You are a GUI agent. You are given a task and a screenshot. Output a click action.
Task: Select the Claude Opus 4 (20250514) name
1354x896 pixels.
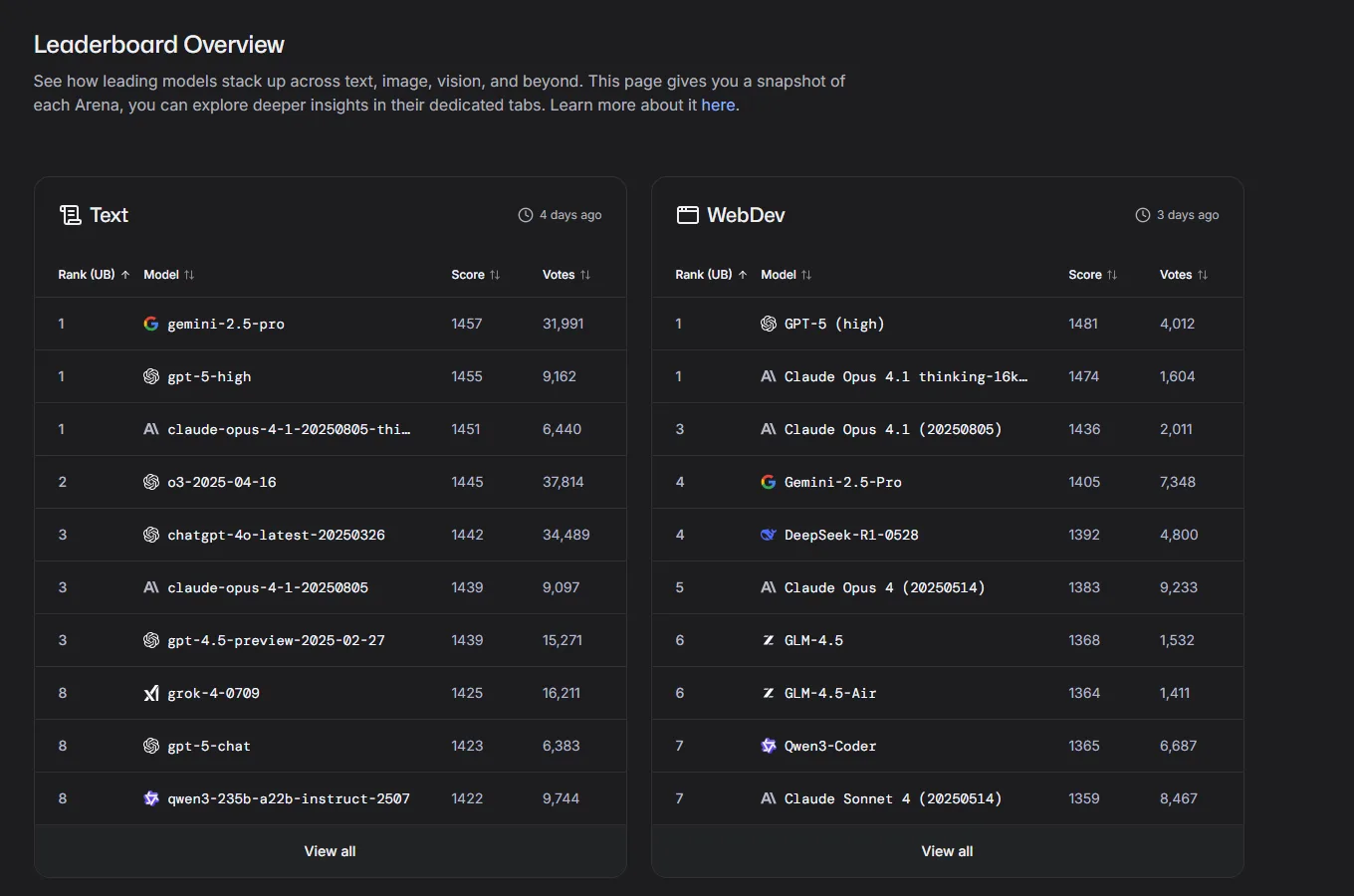pyautogui.click(x=884, y=587)
